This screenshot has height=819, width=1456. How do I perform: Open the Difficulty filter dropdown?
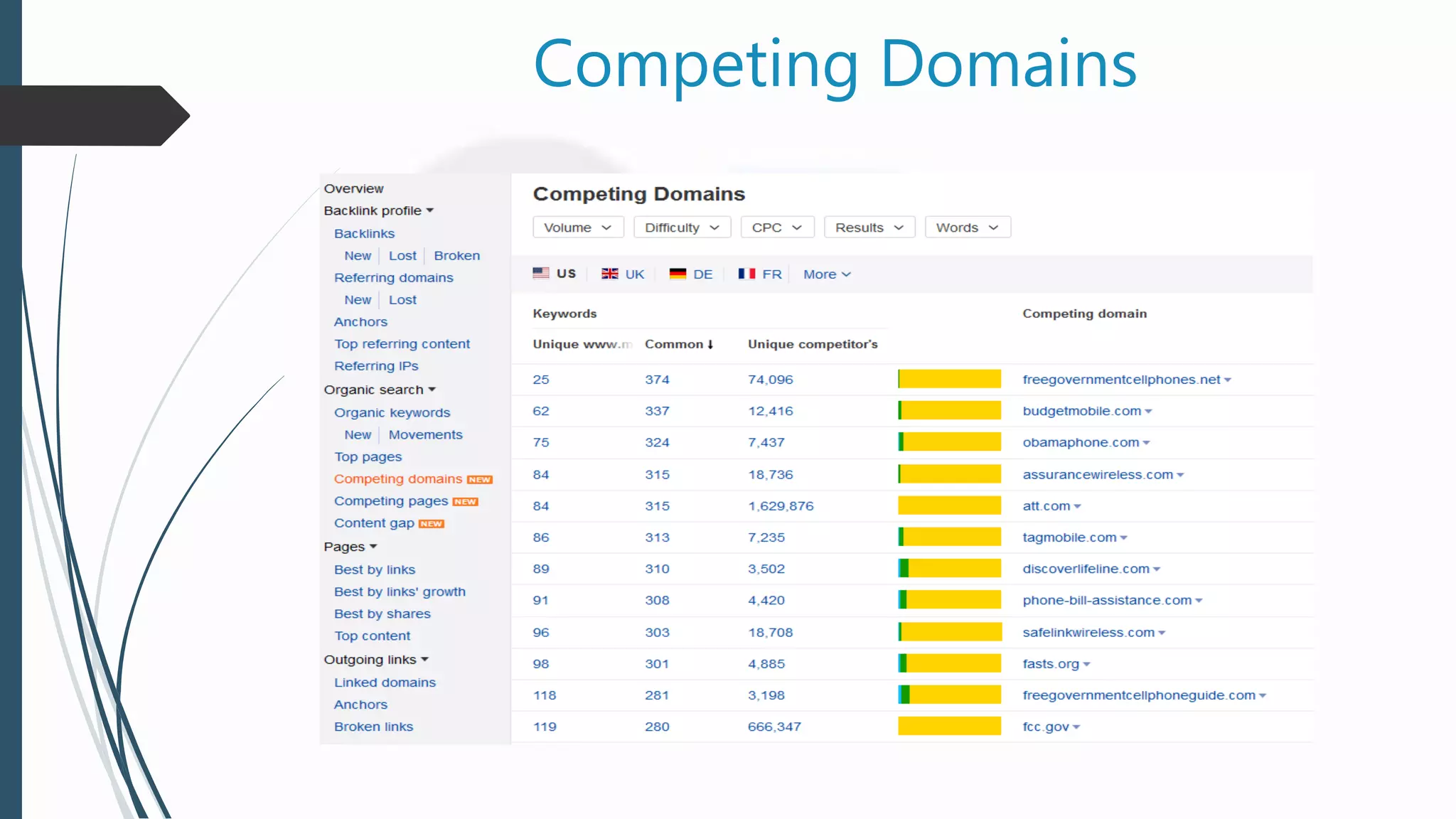(x=682, y=227)
